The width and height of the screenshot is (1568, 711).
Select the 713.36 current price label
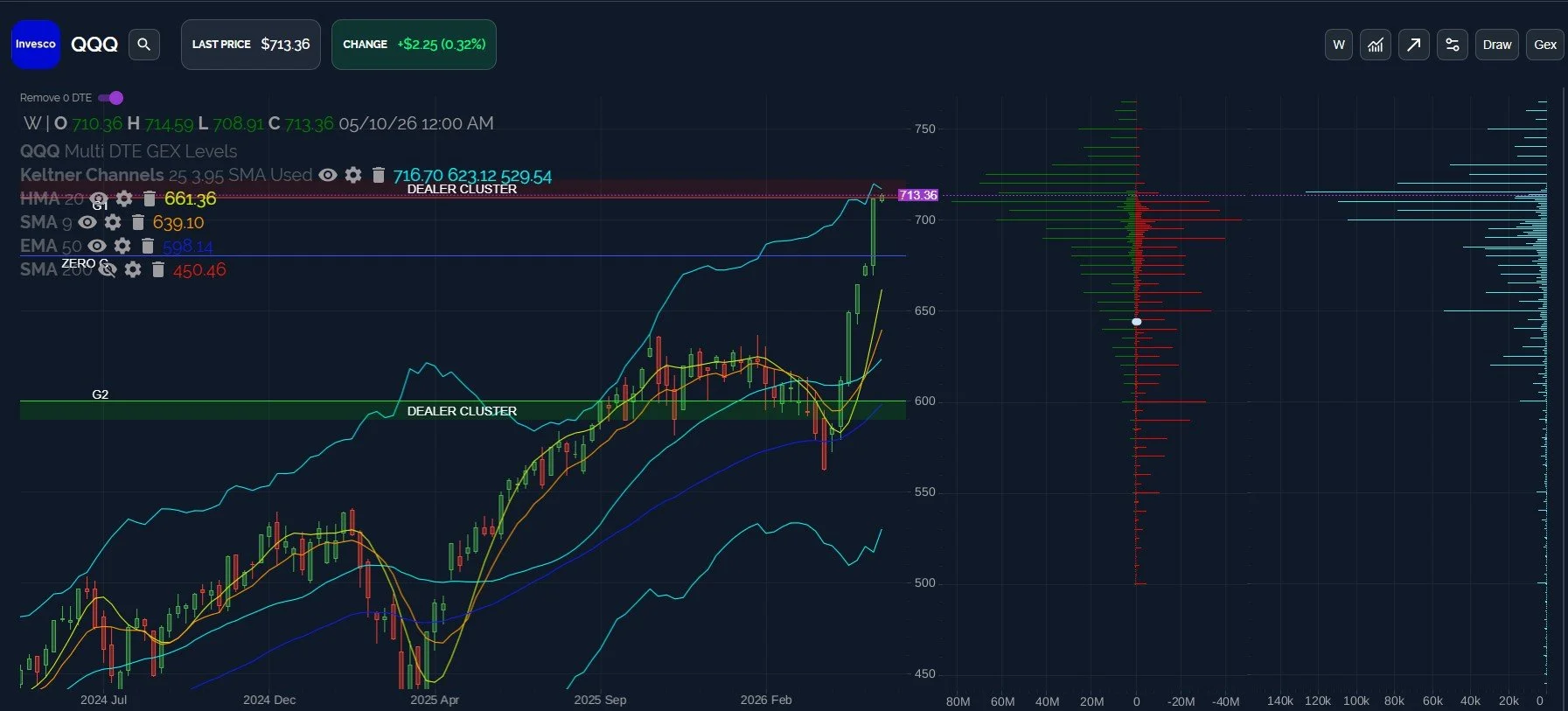pyautogui.click(x=918, y=195)
